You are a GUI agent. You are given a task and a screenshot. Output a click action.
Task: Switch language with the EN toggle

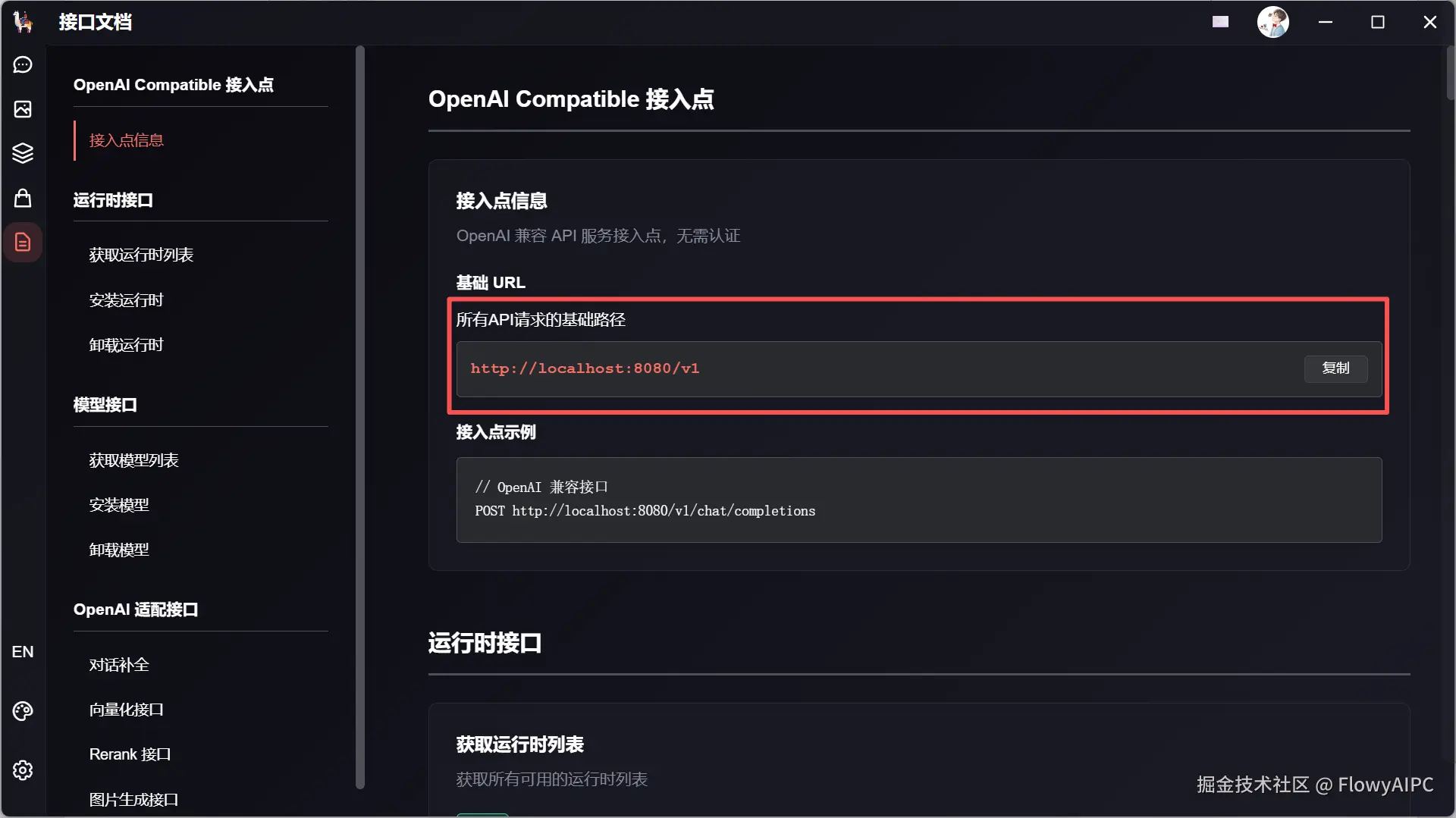(23, 652)
